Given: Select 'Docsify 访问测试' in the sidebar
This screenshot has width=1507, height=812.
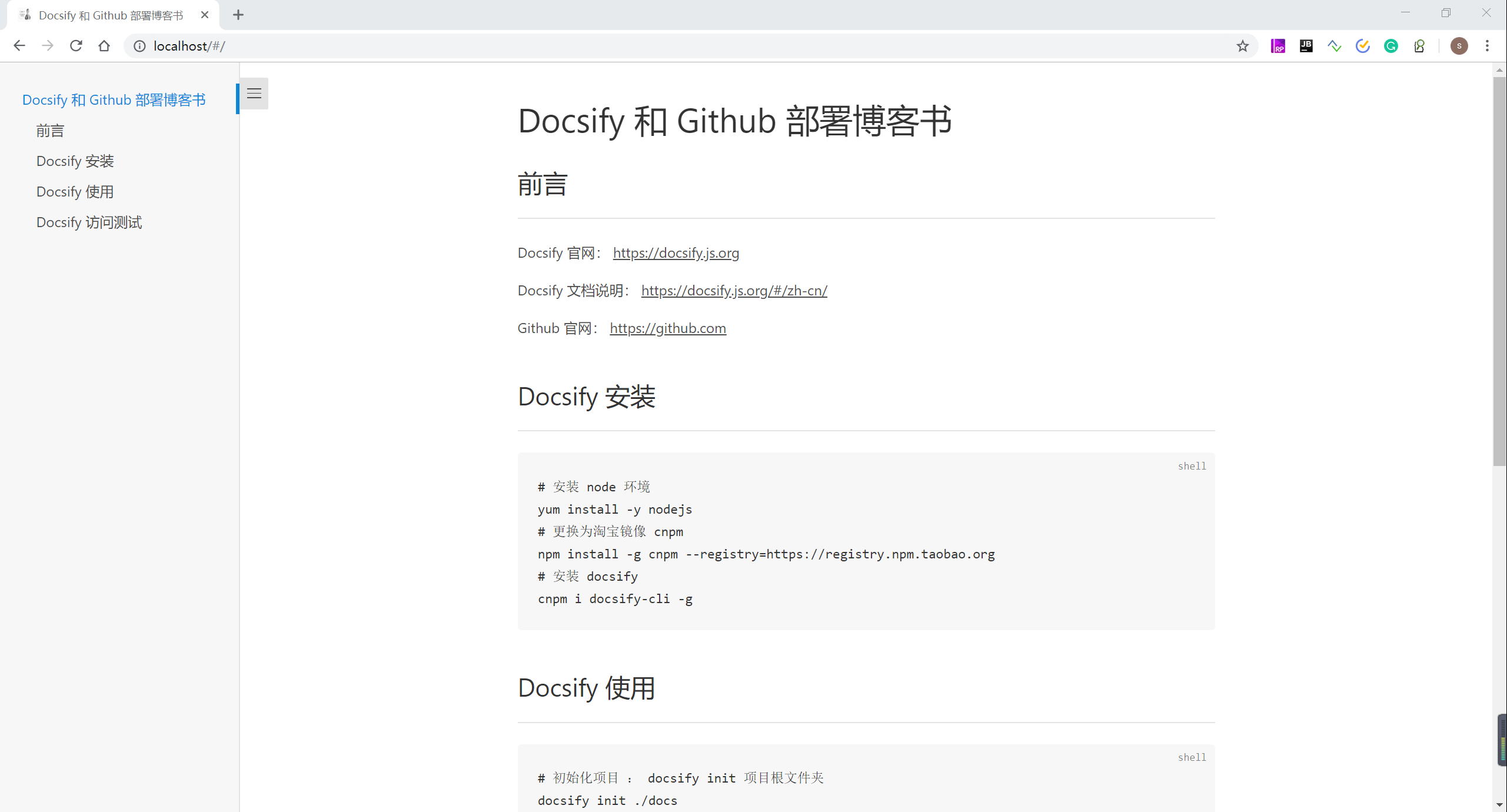Looking at the screenshot, I should tap(89, 222).
